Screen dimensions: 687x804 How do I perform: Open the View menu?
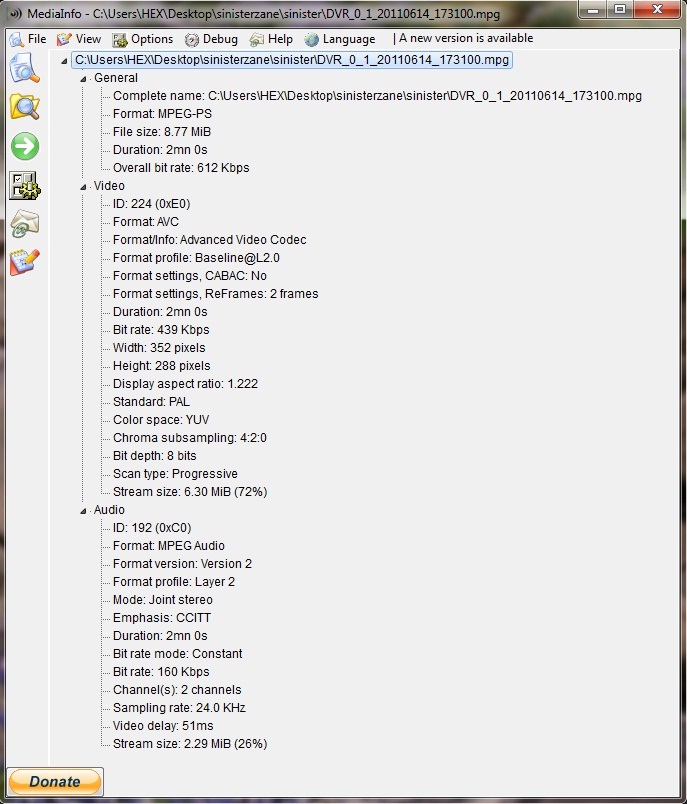click(x=79, y=39)
